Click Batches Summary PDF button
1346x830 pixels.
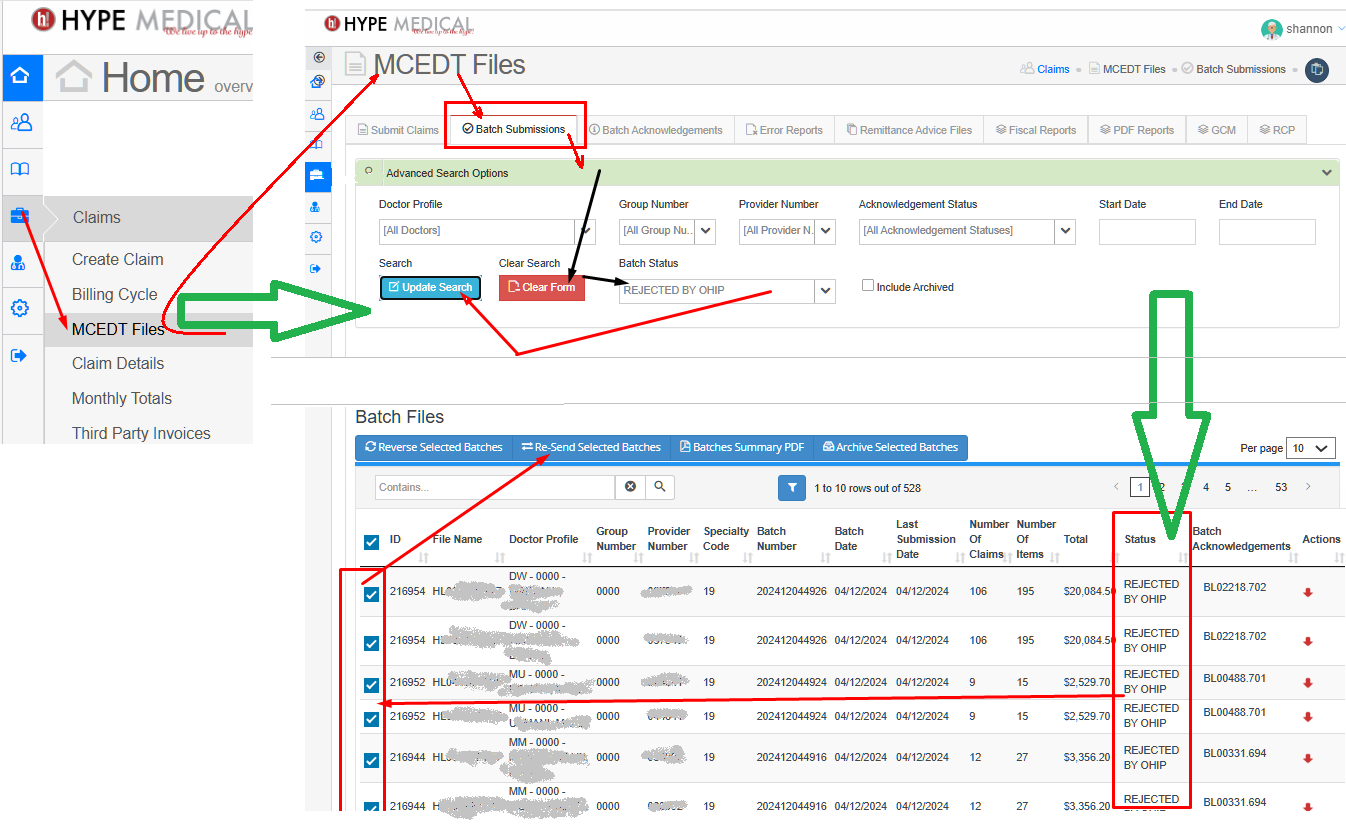tap(742, 447)
